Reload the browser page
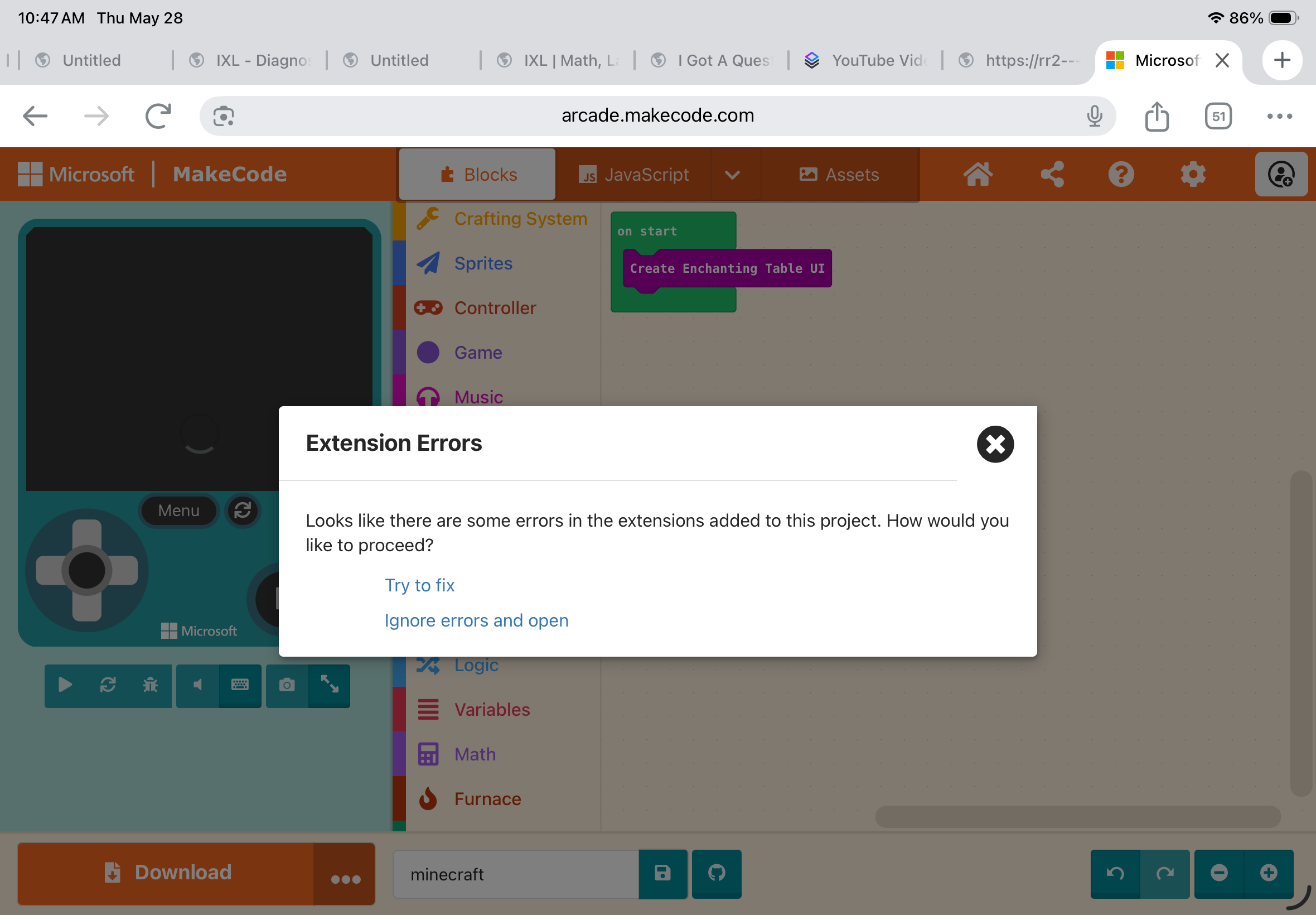 (x=158, y=117)
